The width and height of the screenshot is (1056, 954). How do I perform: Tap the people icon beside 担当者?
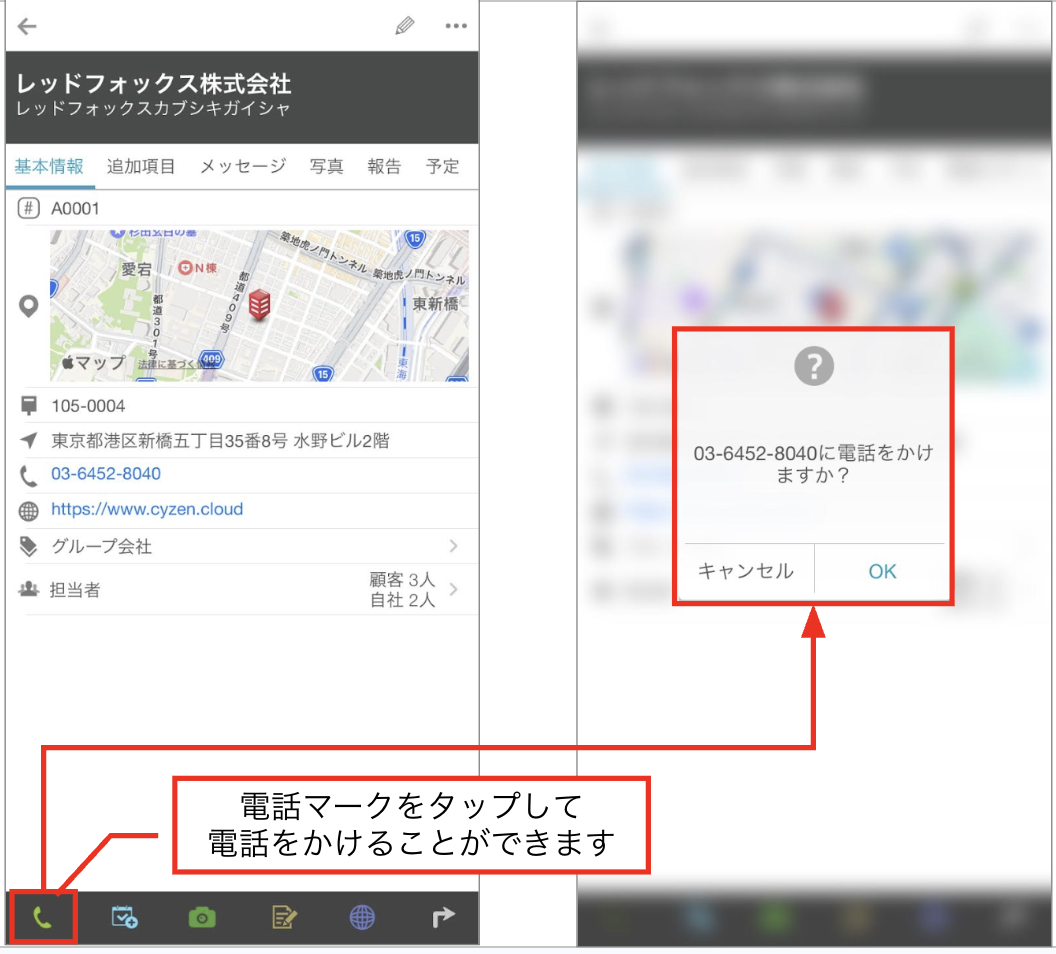[28, 589]
